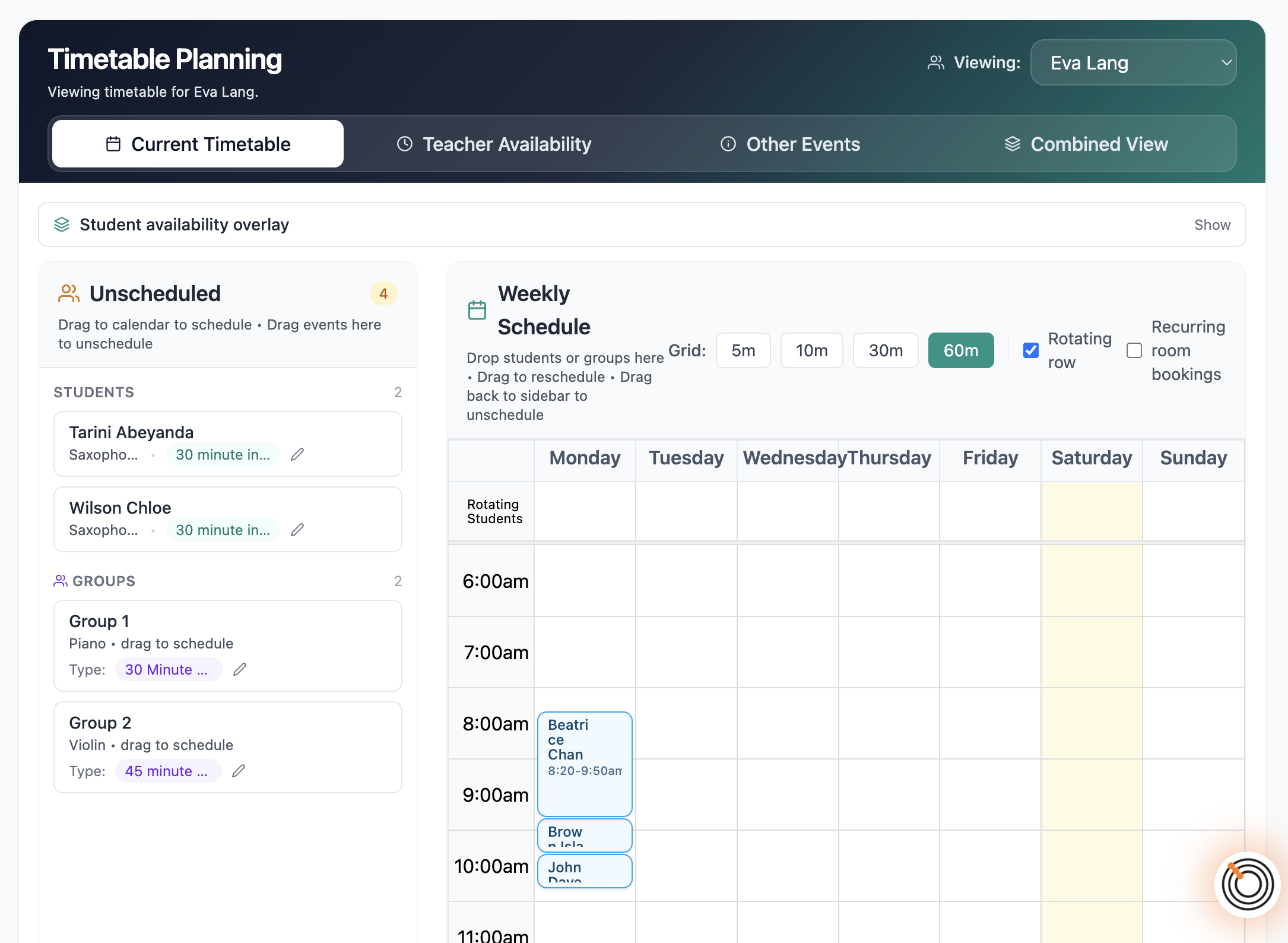Click the GROUPS section header
1288x943 pixels.
(104, 581)
